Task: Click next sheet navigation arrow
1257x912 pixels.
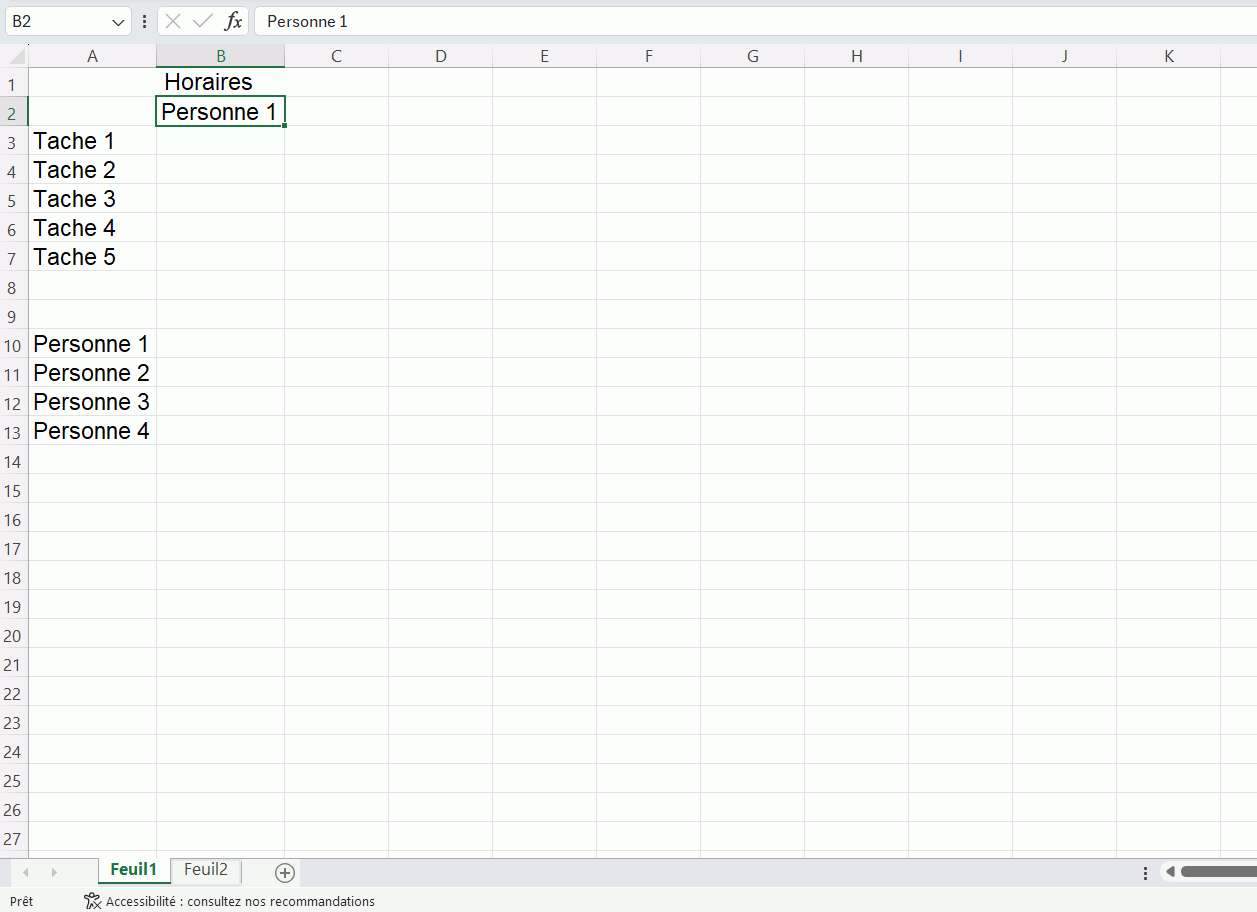Action: 54,873
